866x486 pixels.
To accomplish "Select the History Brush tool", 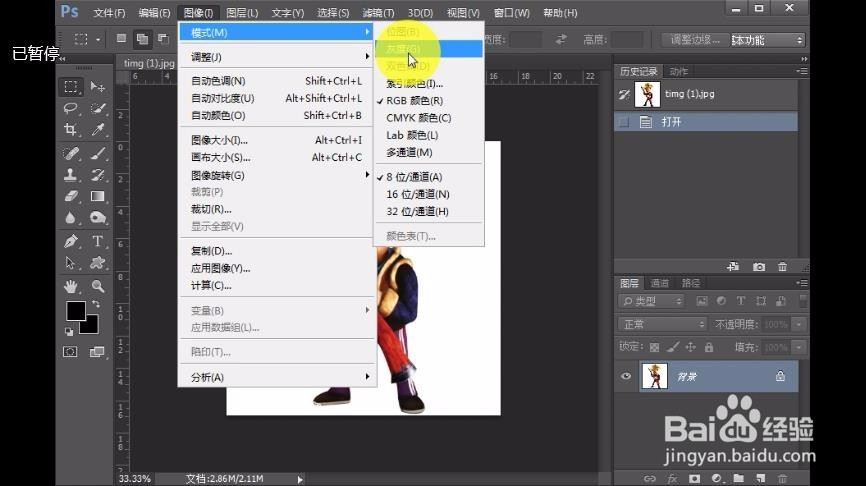I will pos(98,175).
